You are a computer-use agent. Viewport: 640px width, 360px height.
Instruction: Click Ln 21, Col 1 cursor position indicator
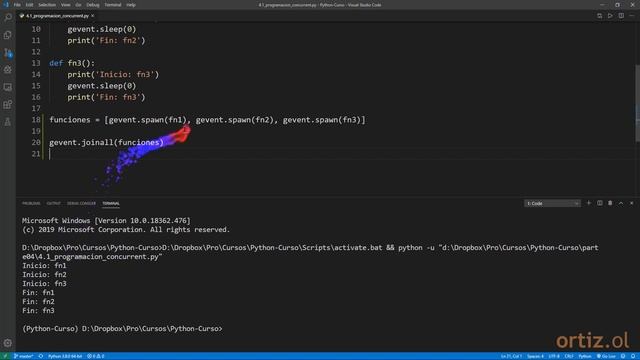click(x=511, y=356)
